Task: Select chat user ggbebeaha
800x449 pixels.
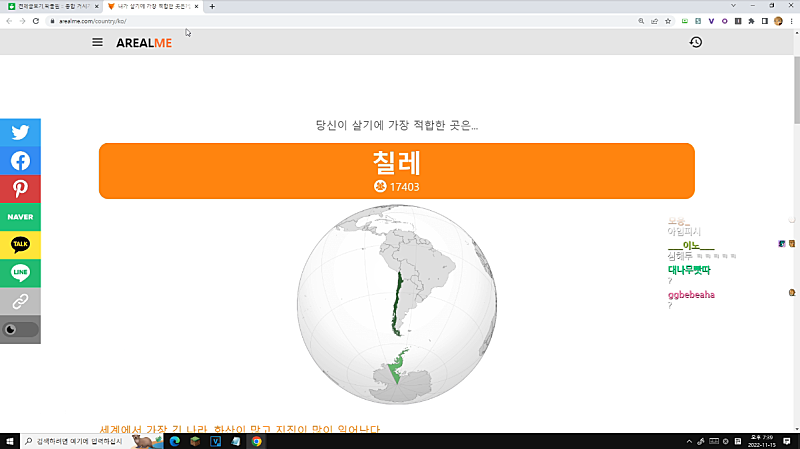Action: [691, 295]
